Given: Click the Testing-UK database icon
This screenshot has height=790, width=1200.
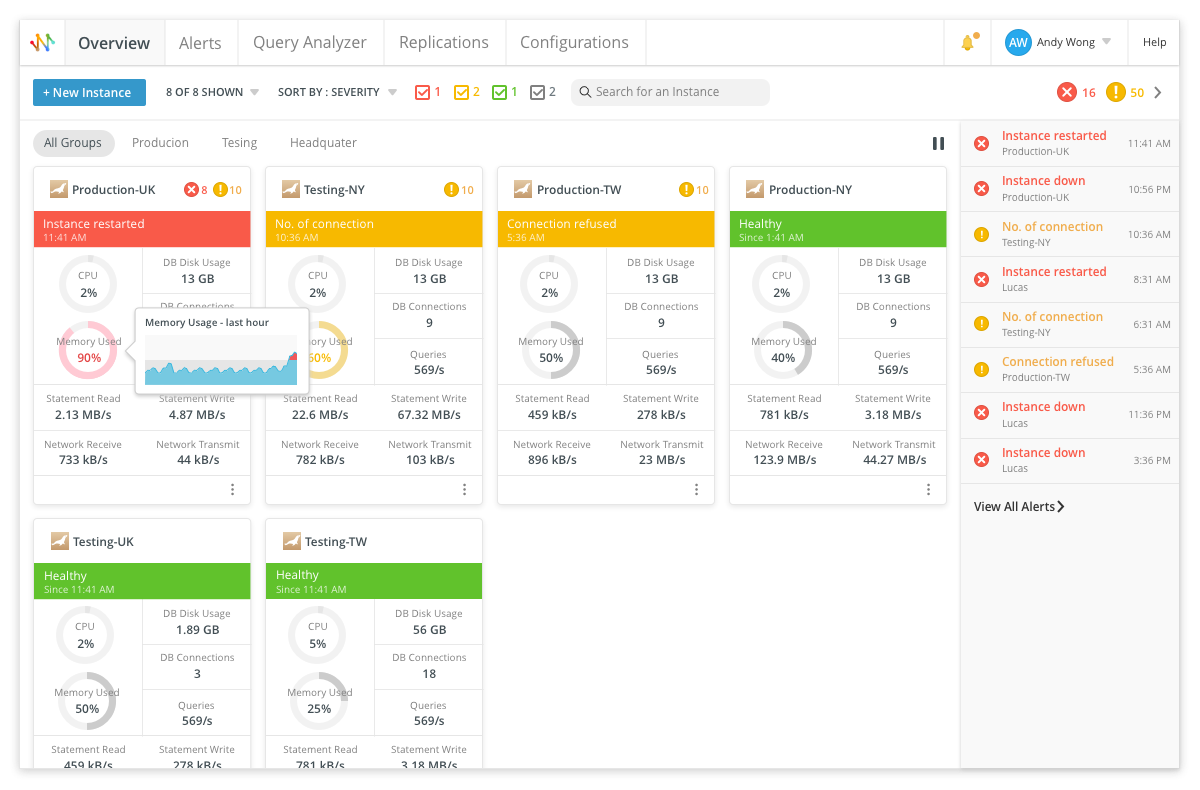Looking at the screenshot, I should coord(59,541).
